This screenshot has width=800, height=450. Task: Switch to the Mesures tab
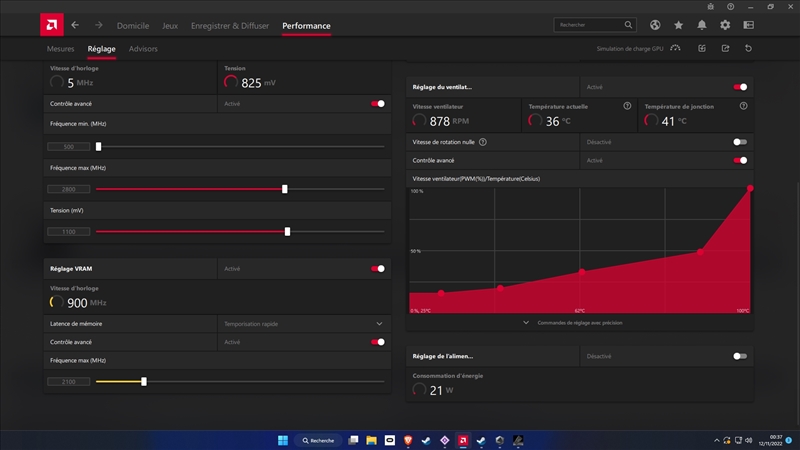coord(60,49)
